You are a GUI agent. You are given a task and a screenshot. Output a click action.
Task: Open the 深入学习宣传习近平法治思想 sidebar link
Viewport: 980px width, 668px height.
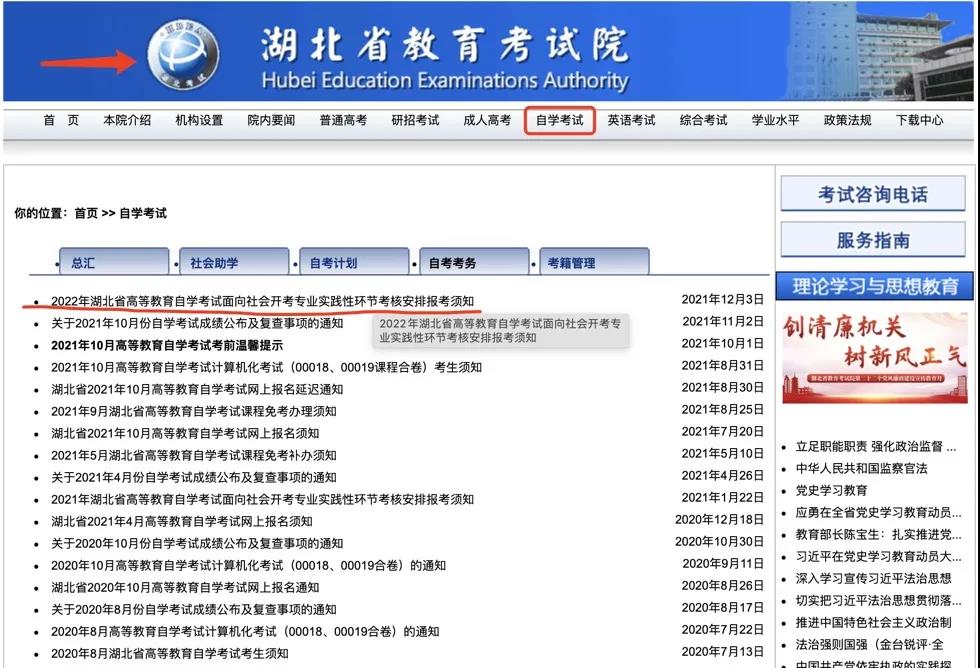[873, 579]
